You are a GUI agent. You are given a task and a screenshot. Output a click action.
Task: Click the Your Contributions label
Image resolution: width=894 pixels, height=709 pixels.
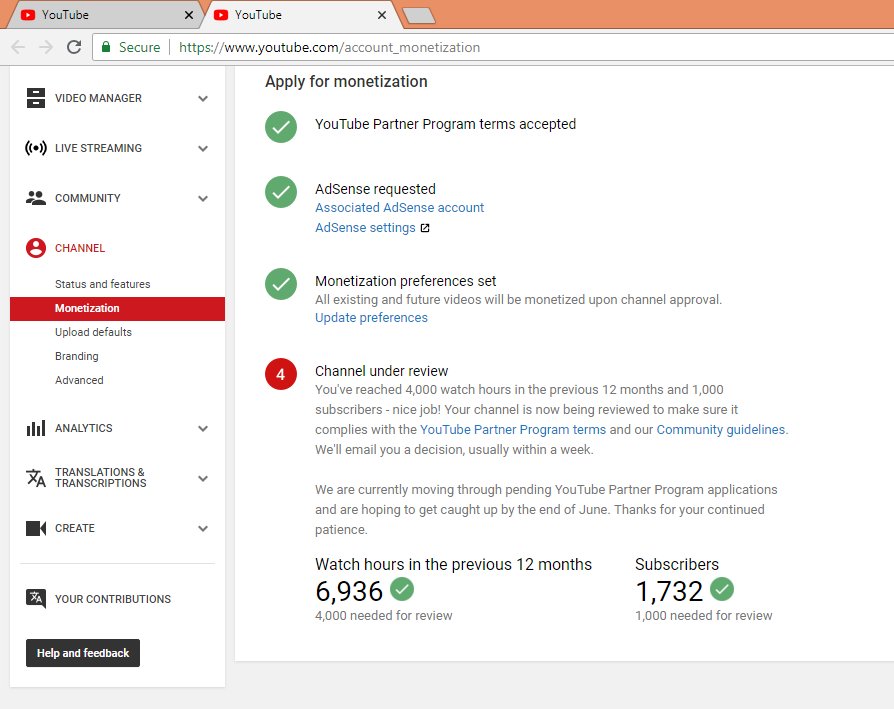112,599
